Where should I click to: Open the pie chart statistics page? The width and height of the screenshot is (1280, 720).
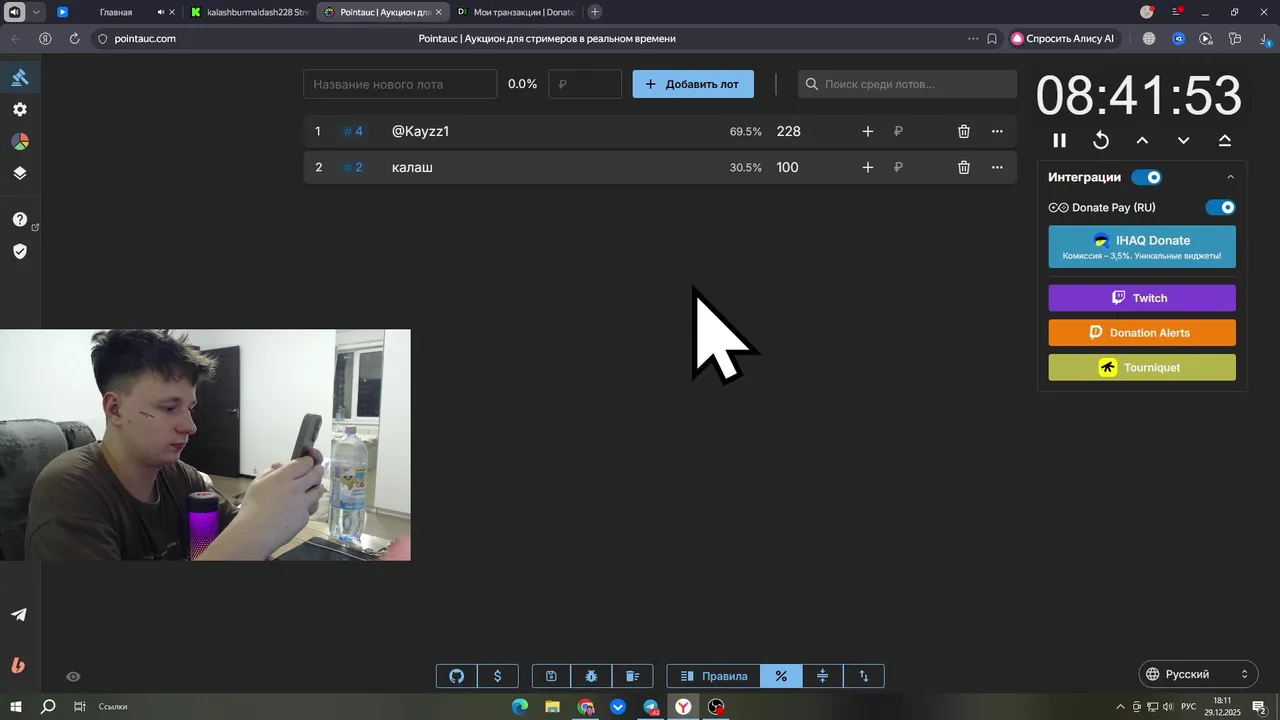20,141
